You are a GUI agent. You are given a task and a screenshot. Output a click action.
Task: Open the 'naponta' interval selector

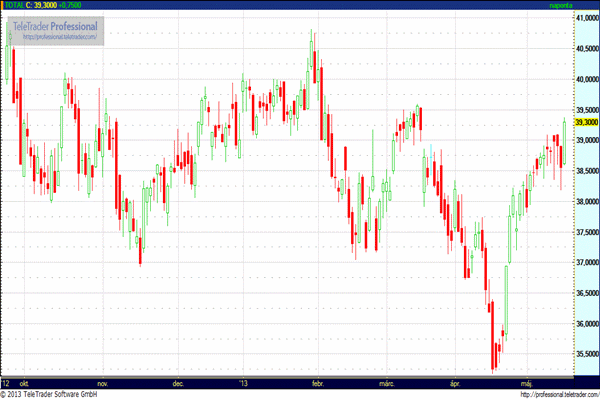coord(563,5)
